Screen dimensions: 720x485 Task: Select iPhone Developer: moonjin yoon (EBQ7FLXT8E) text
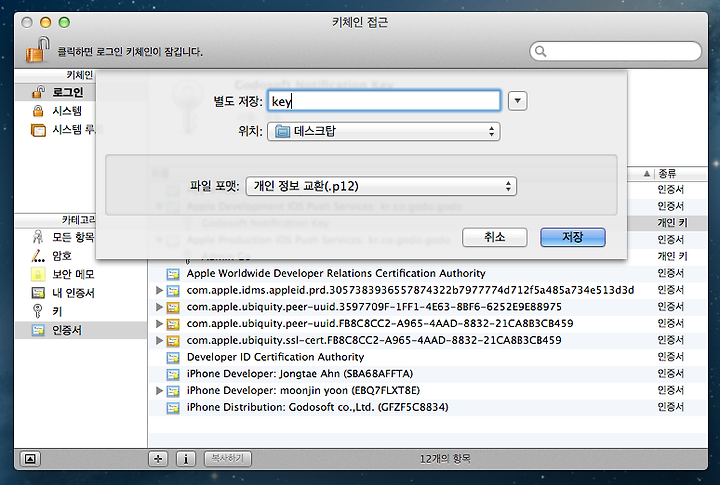coord(303,390)
